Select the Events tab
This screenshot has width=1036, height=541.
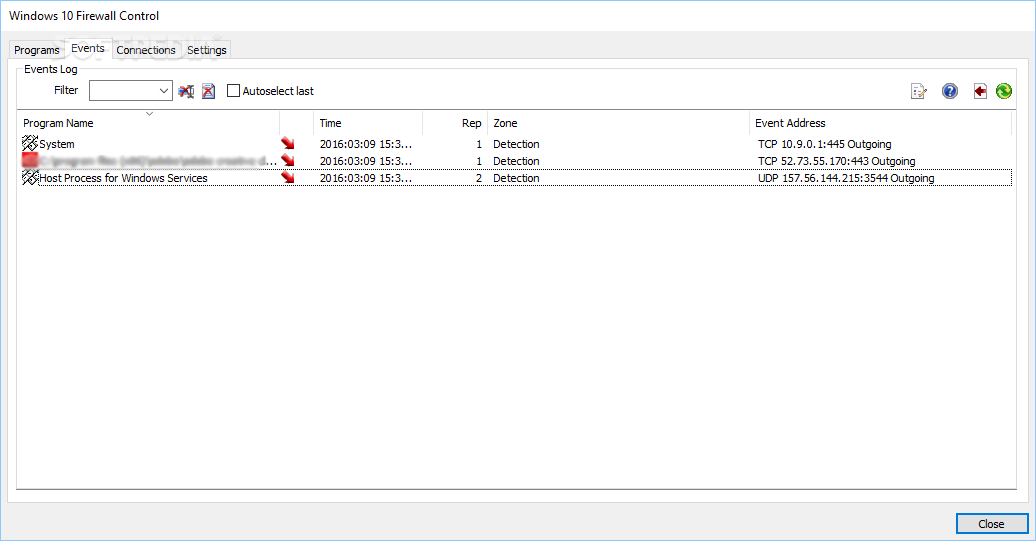(x=88, y=48)
